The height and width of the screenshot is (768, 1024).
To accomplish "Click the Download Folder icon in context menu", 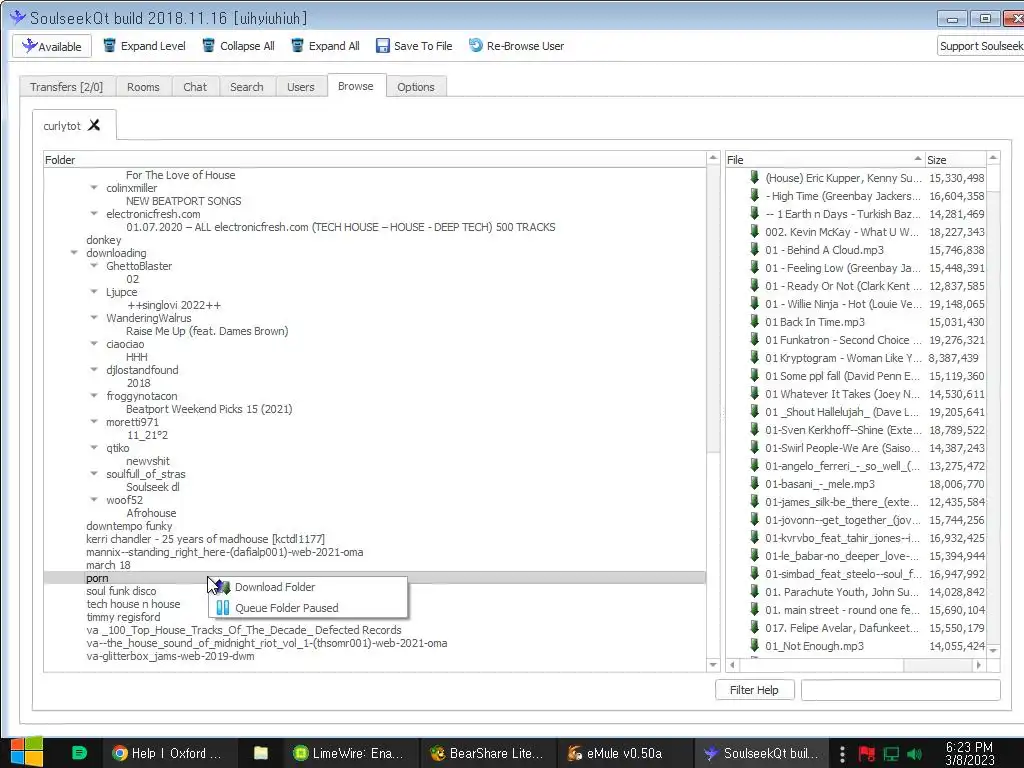I will [223, 587].
